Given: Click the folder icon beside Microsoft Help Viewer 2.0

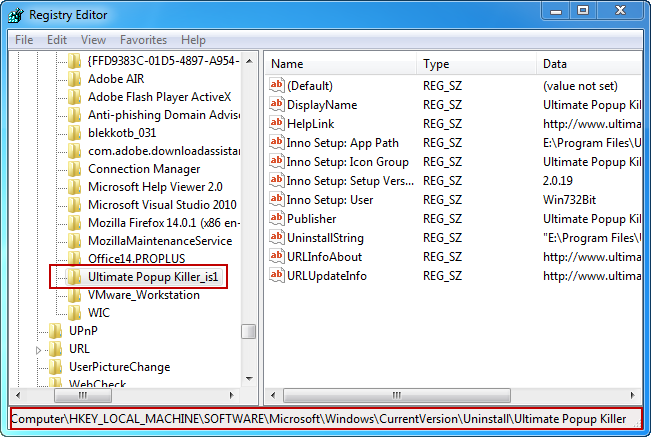Looking at the screenshot, I should pyautogui.click(x=74, y=187).
